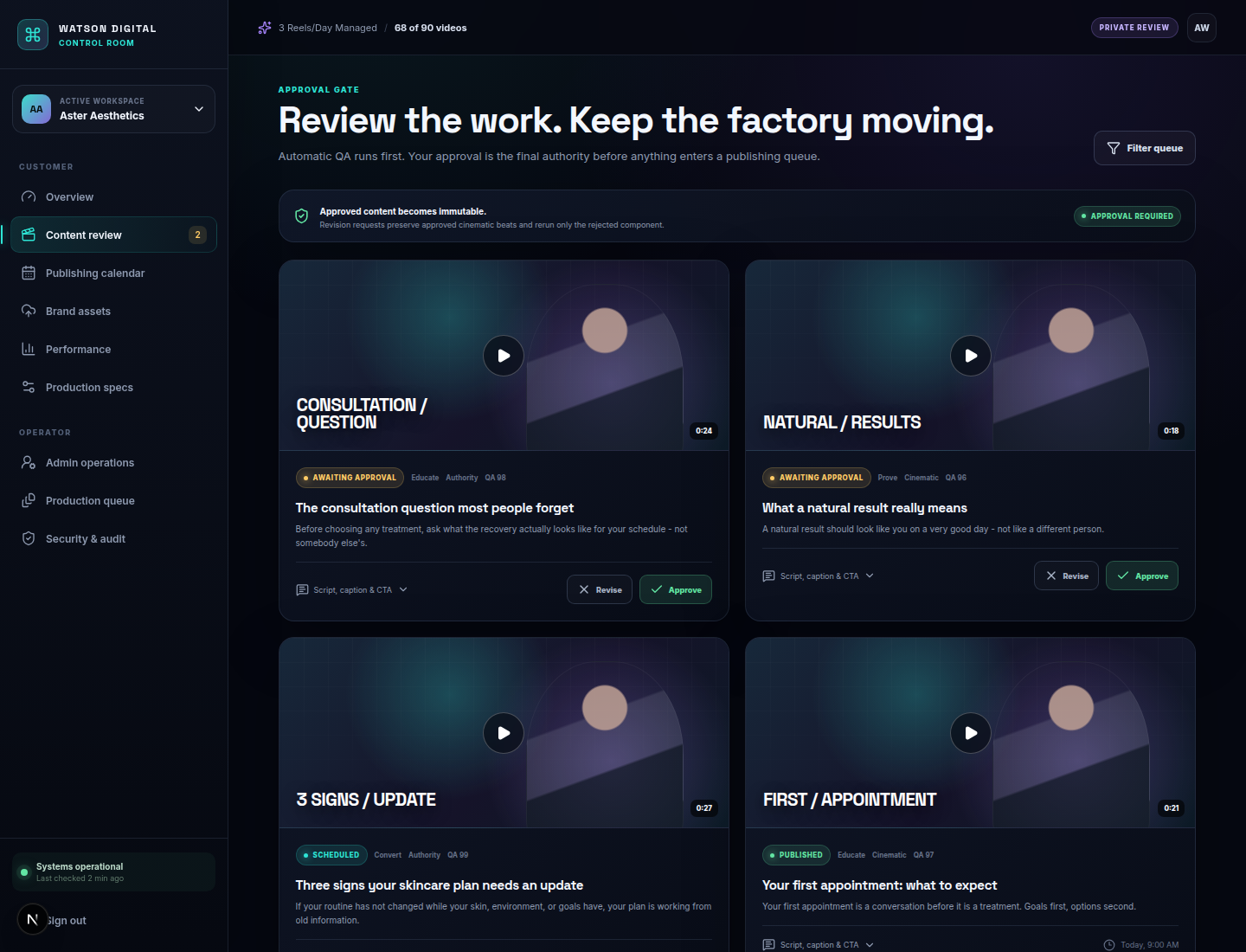This screenshot has width=1246, height=952.
Task: Click the round N logo badge
Action: 33,919
